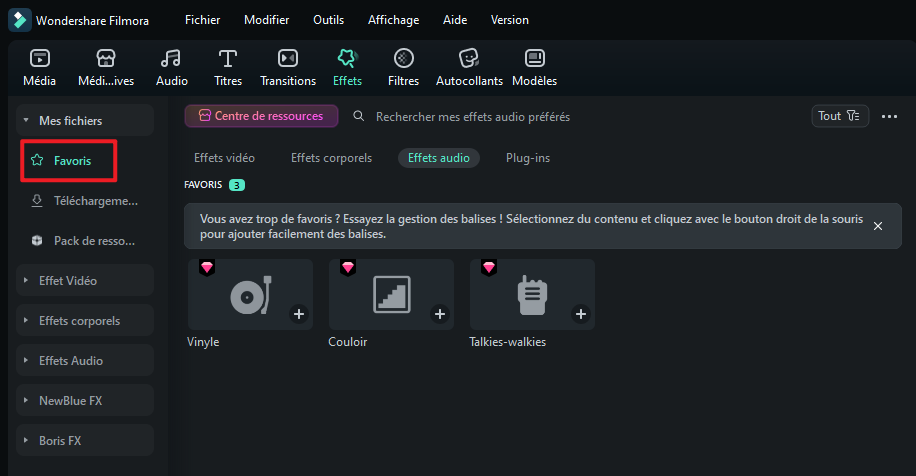Open the Autocollants sticker icon
Viewport: 916px width, 476px height.
[x=469, y=58]
